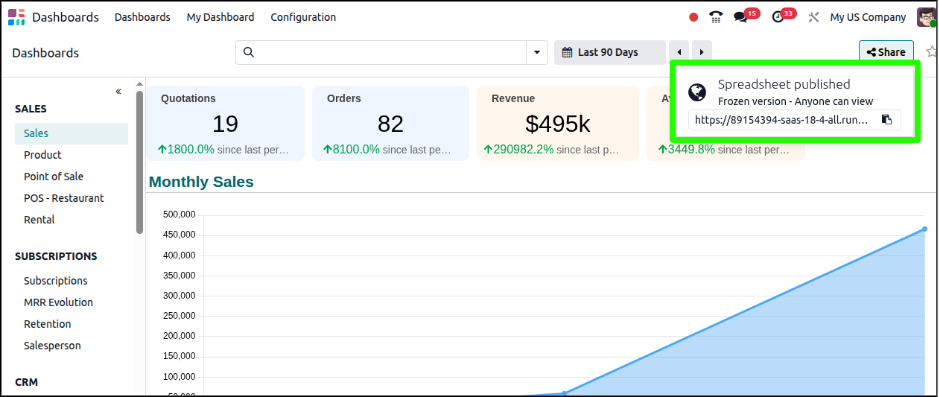Viewport: 939px width, 397px height.
Task: Select the Sales dashboard
Action: (71, 134)
